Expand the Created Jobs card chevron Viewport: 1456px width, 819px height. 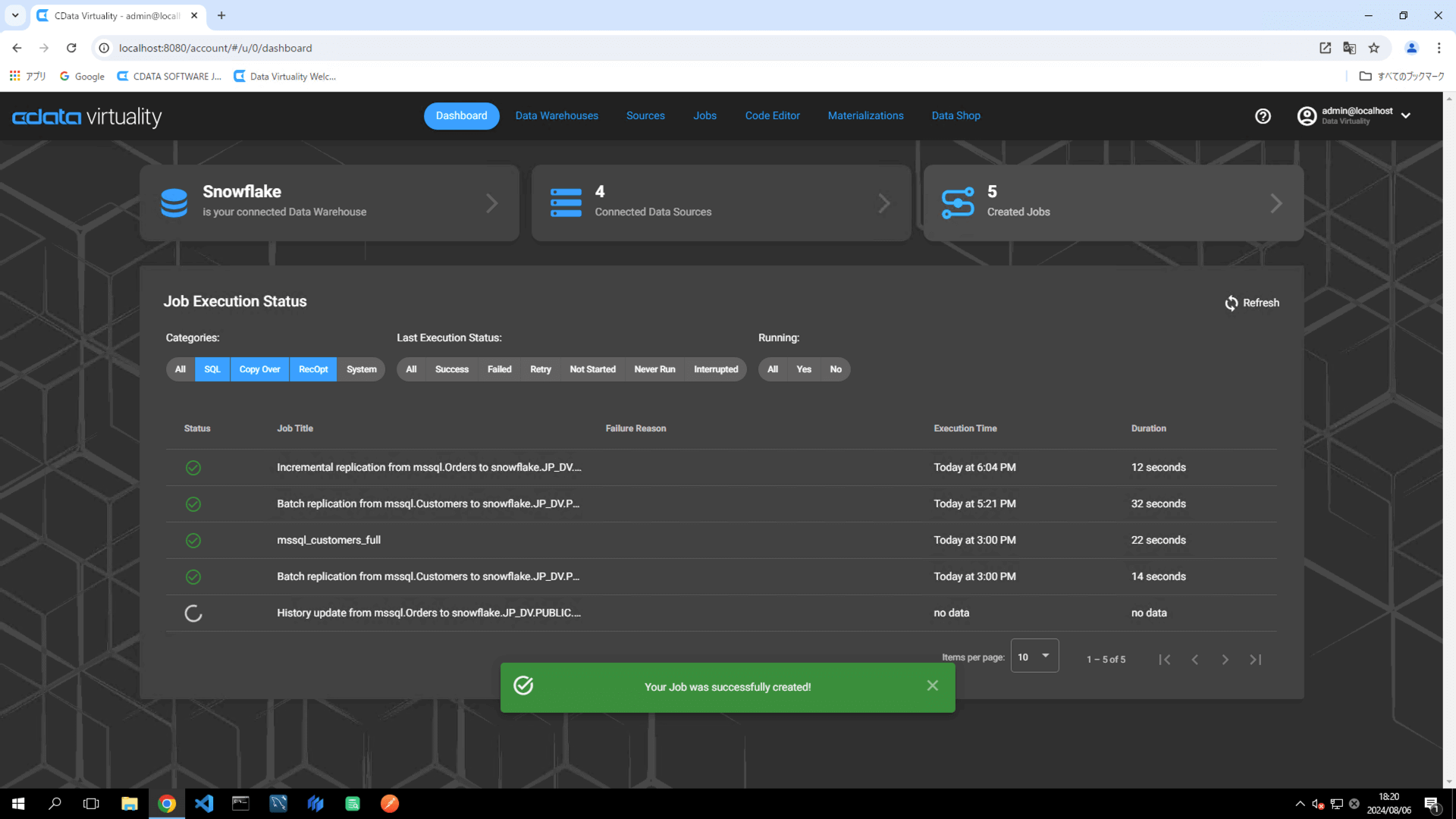(1276, 203)
